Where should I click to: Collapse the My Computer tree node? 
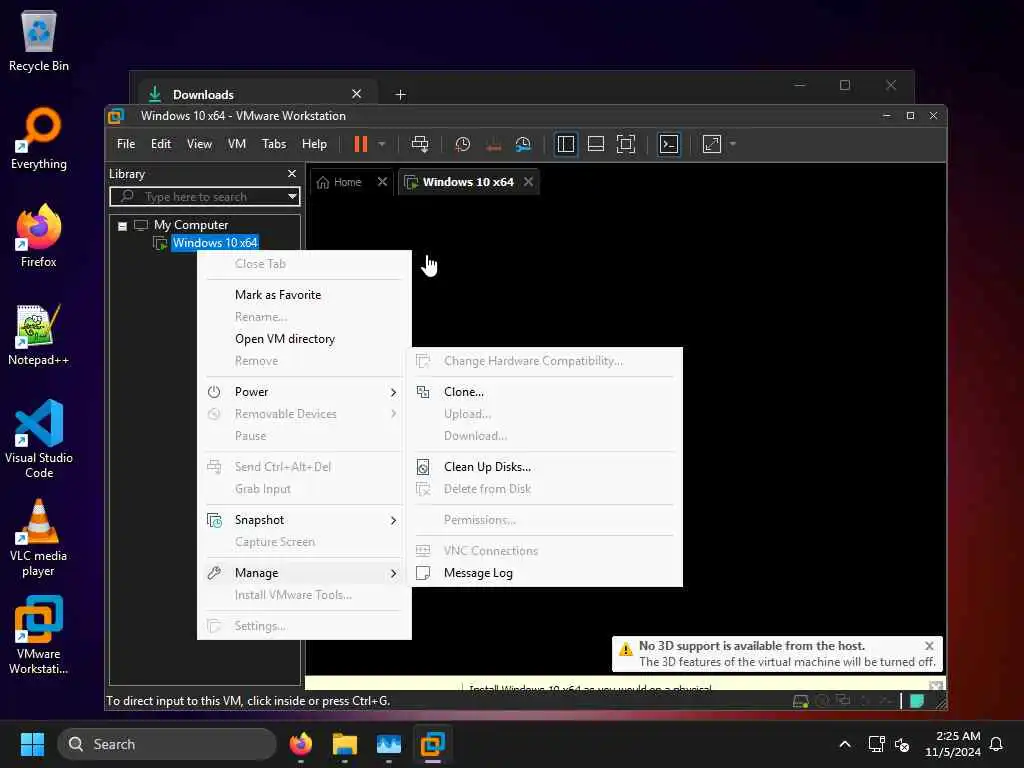(x=122, y=226)
